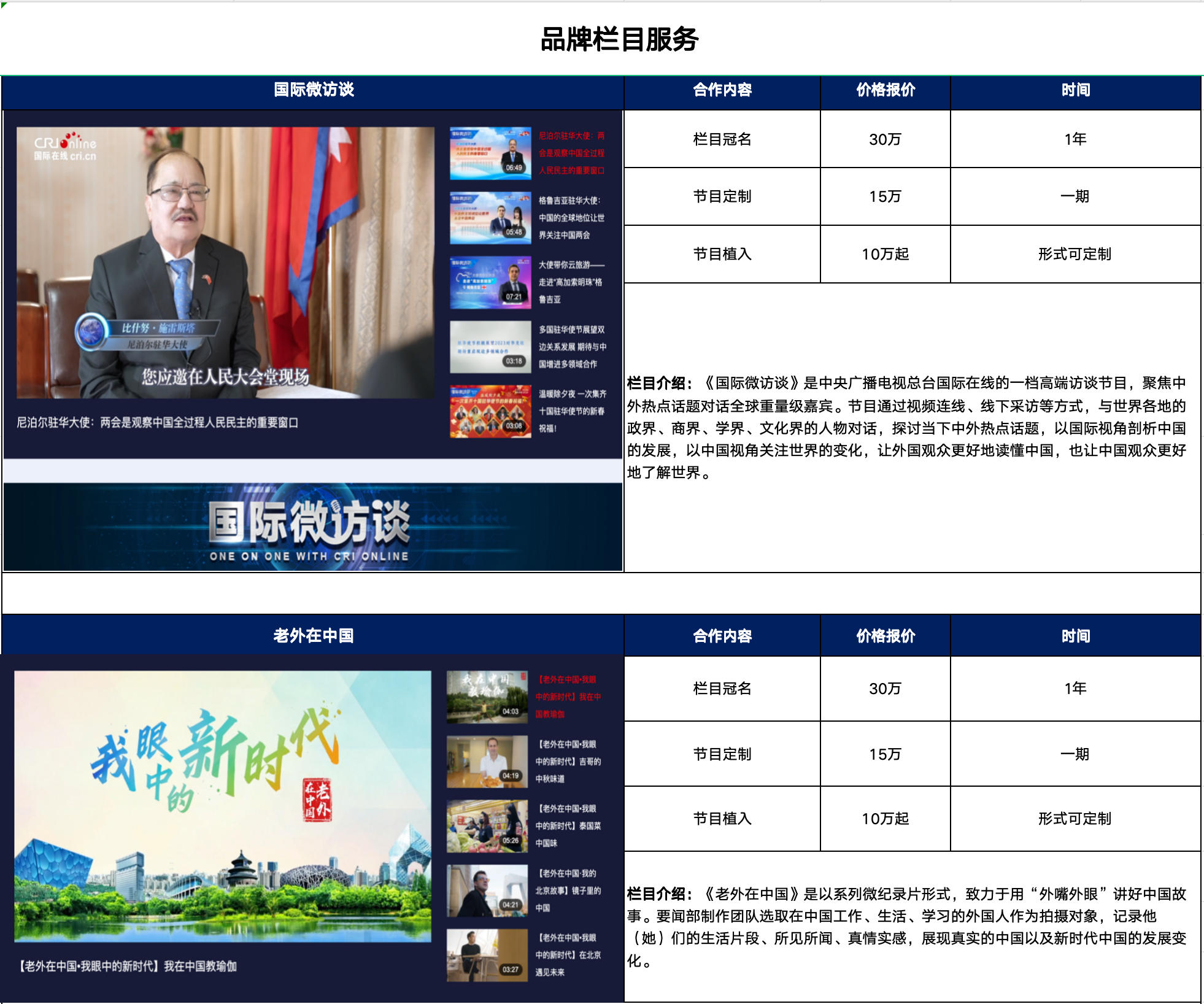
Task: Select the 节目植入 形式可定制 cell
Action: [x=1076, y=255]
